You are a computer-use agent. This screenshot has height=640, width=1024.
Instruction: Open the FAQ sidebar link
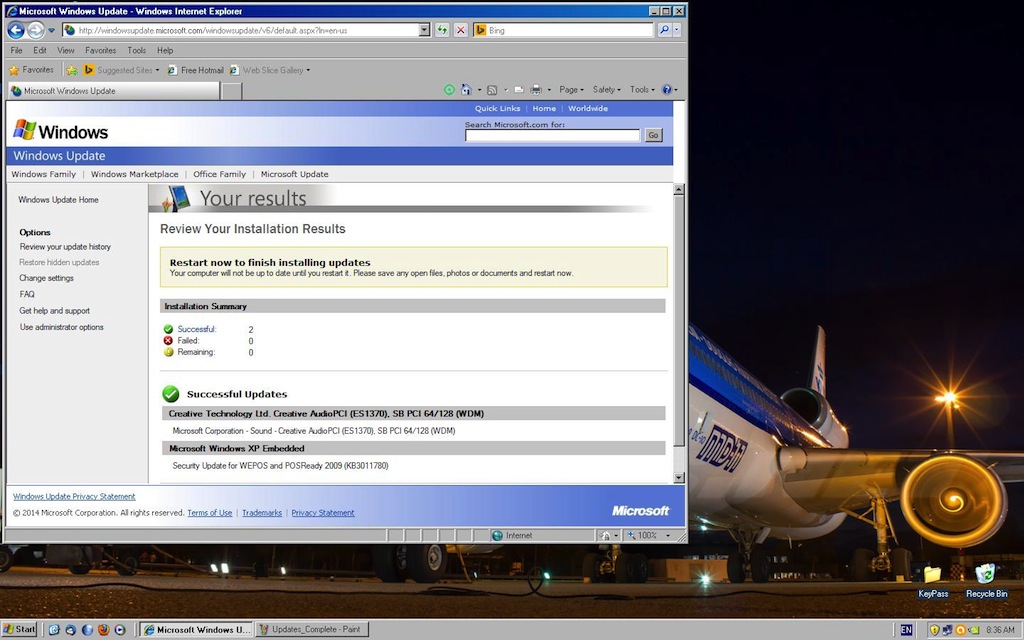27,295
